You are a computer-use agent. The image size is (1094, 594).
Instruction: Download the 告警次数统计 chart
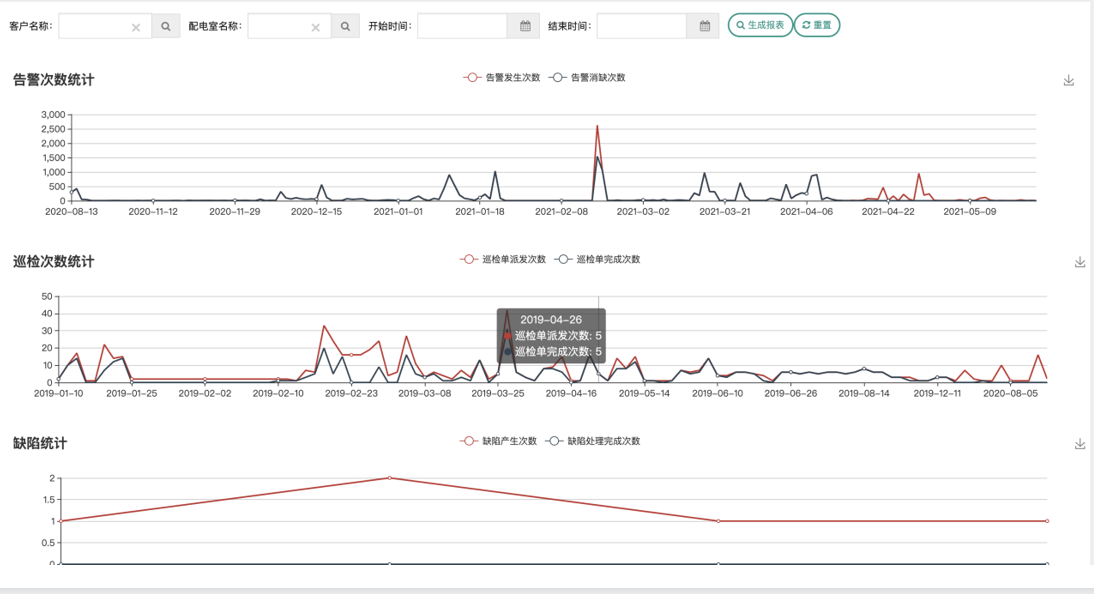[x=1068, y=81]
